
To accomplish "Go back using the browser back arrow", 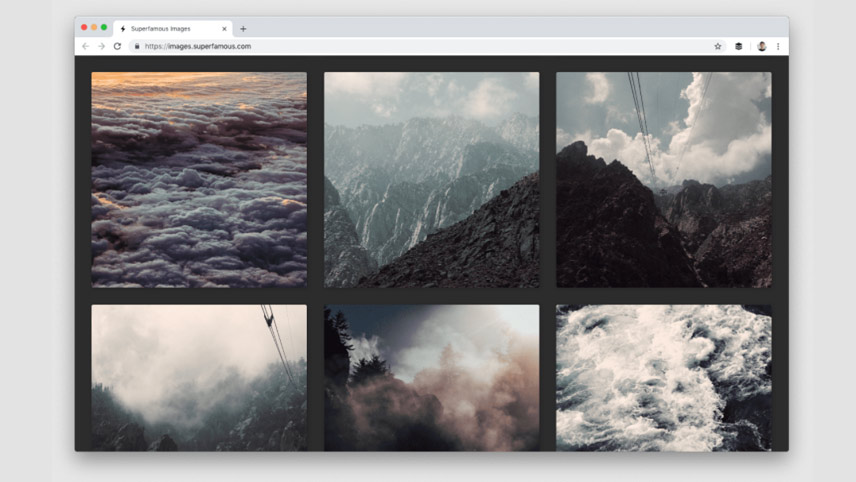I will 85,46.
